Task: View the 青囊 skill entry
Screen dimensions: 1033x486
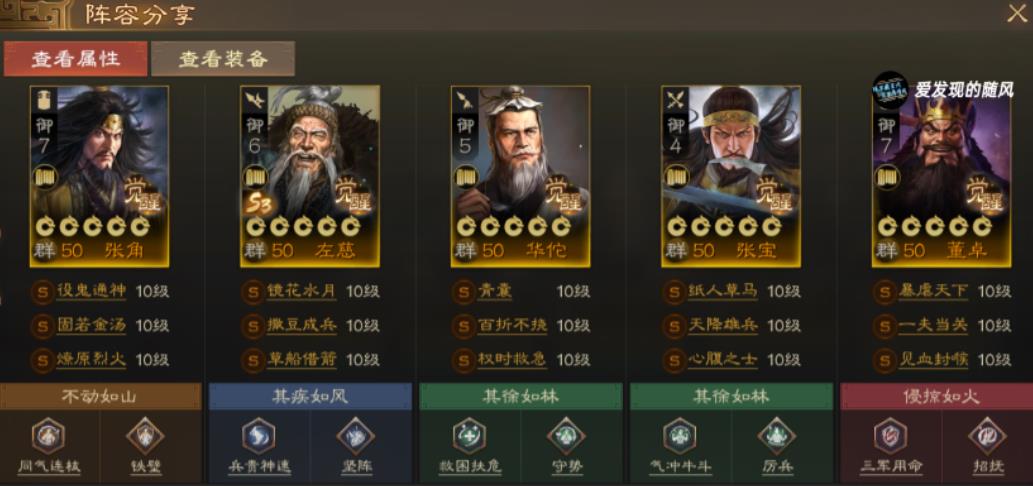Action: point(495,291)
